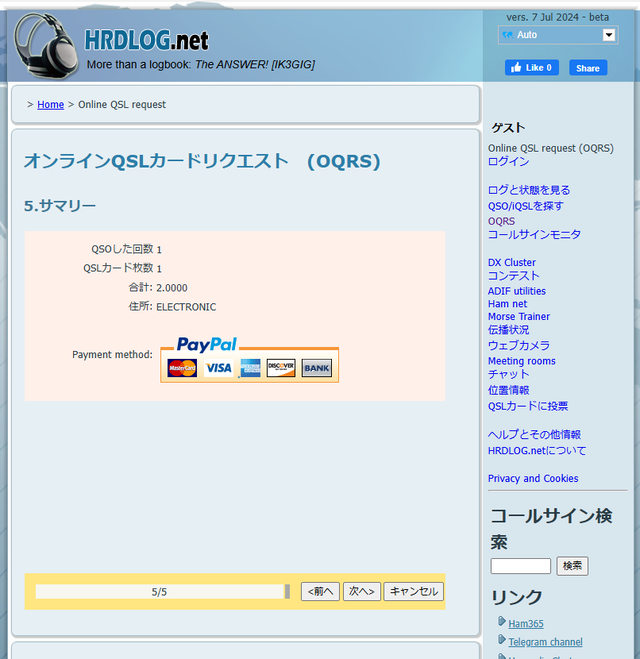Viewport: 640px width, 659px height.
Task: Click the arrow icon beside Ham365
Action: 501,621
